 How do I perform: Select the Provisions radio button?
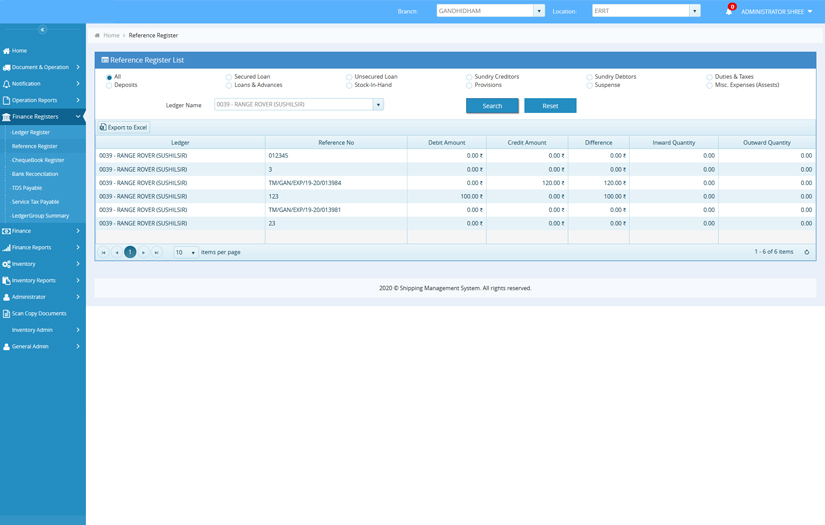tap(469, 85)
